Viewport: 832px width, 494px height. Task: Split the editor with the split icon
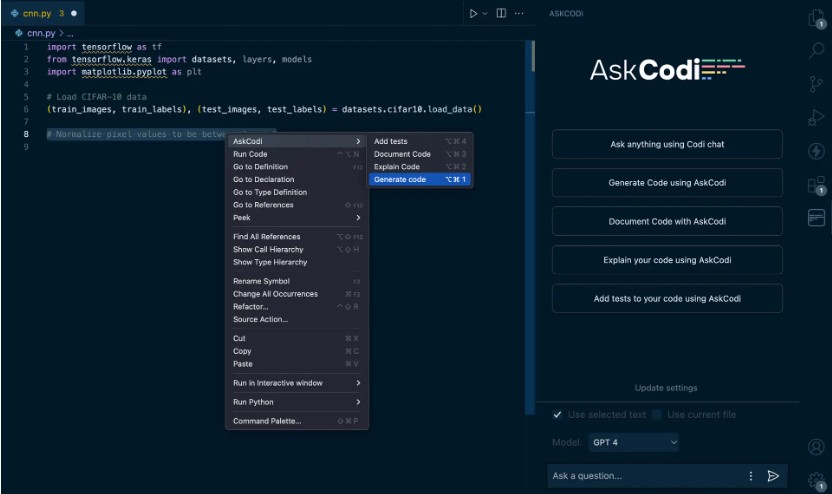(501, 13)
